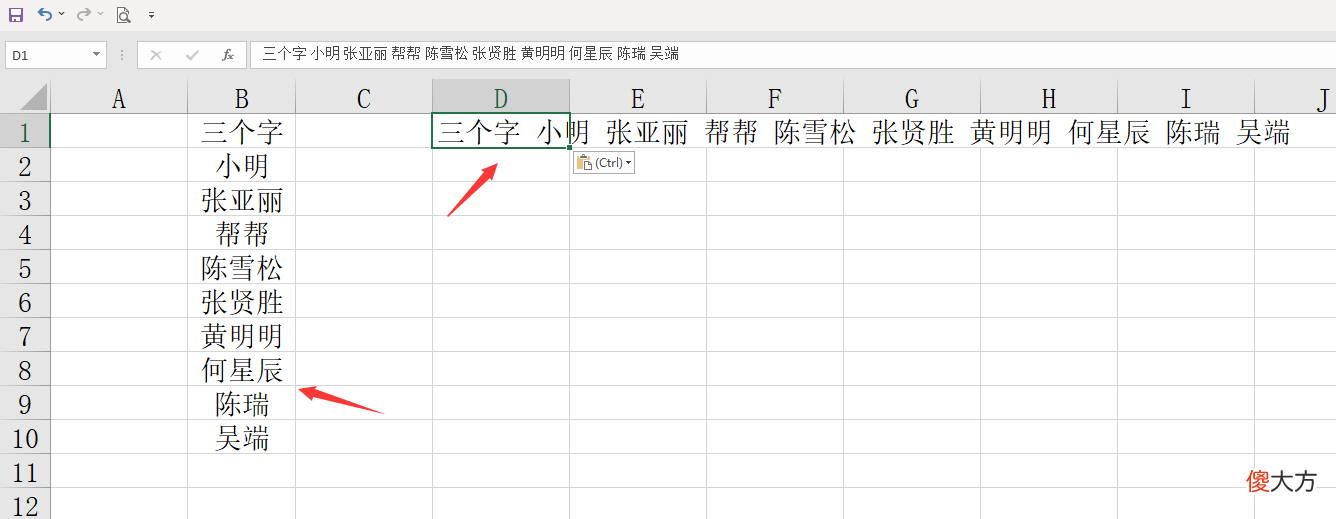Open the undo history dropdown arrow
1336x519 pixels.
tap(62, 15)
